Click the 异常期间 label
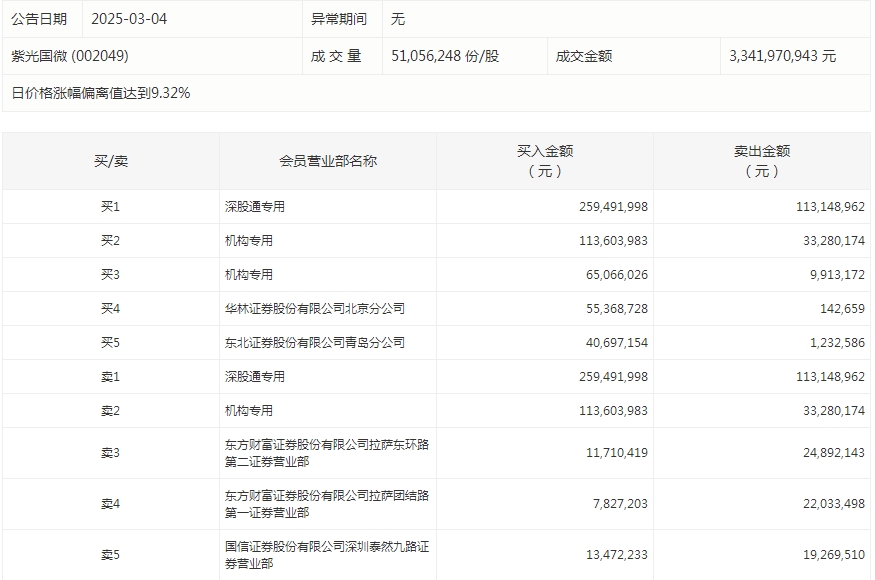The image size is (875, 580). click(x=338, y=19)
